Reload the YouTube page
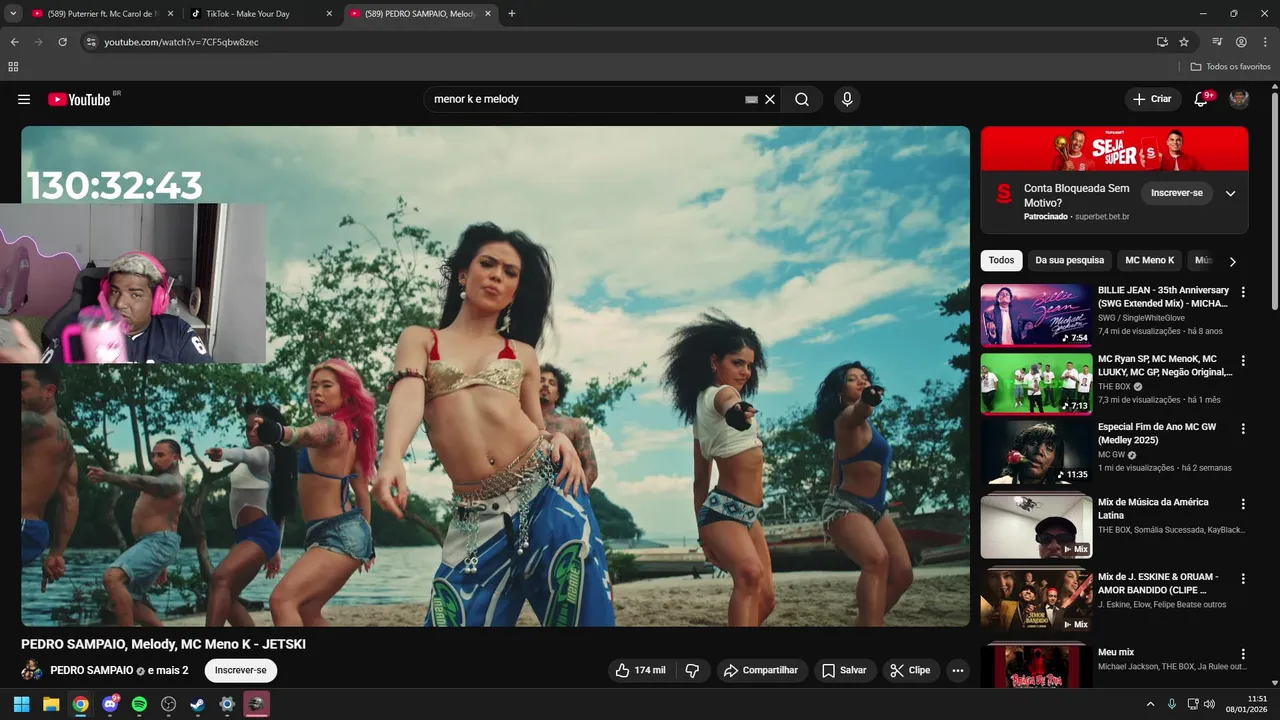The image size is (1280, 720). 62,42
